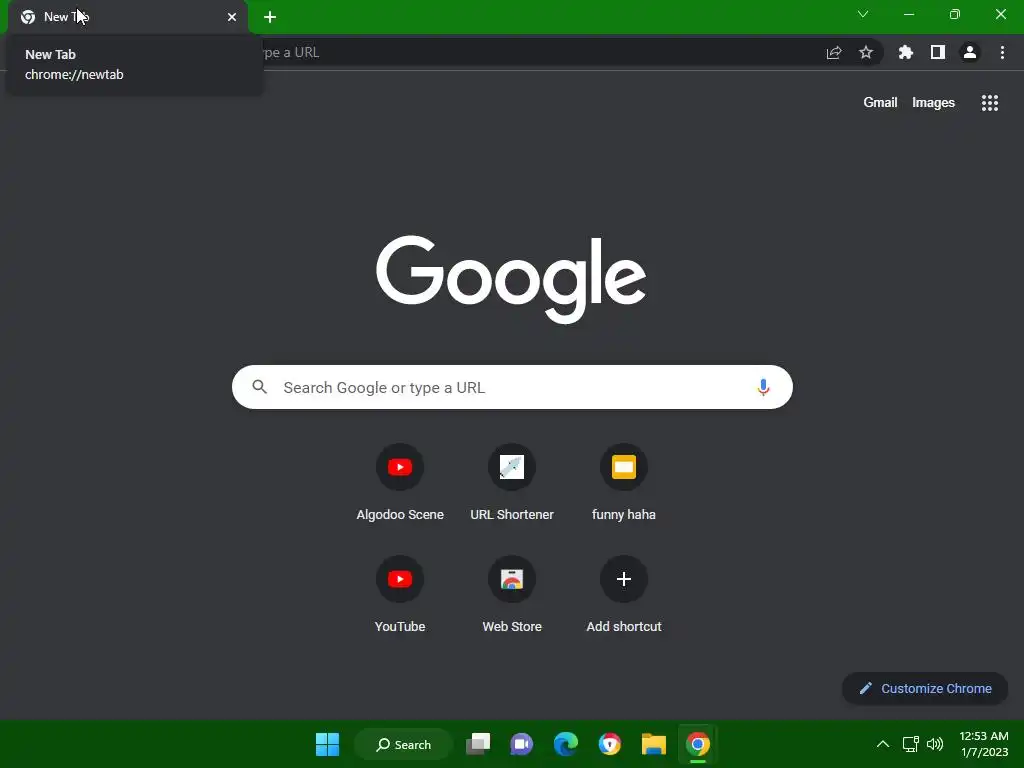Open the Chrome profile avatar
1024x768 pixels.
pyautogui.click(x=970, y=52)
